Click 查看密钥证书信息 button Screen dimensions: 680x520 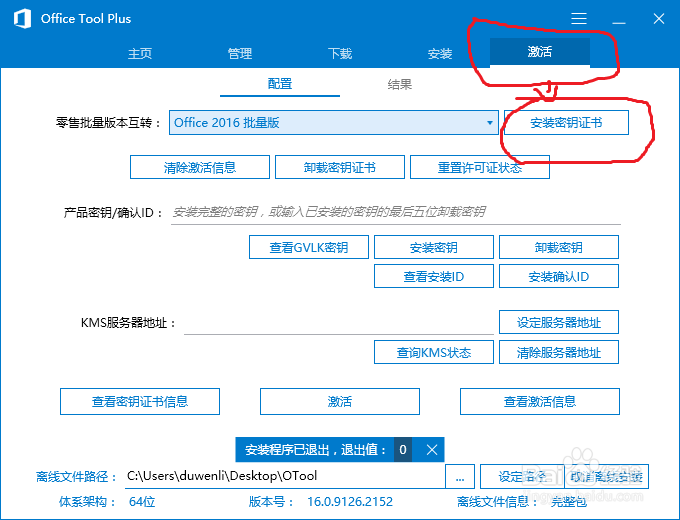[x=140, y=402]
